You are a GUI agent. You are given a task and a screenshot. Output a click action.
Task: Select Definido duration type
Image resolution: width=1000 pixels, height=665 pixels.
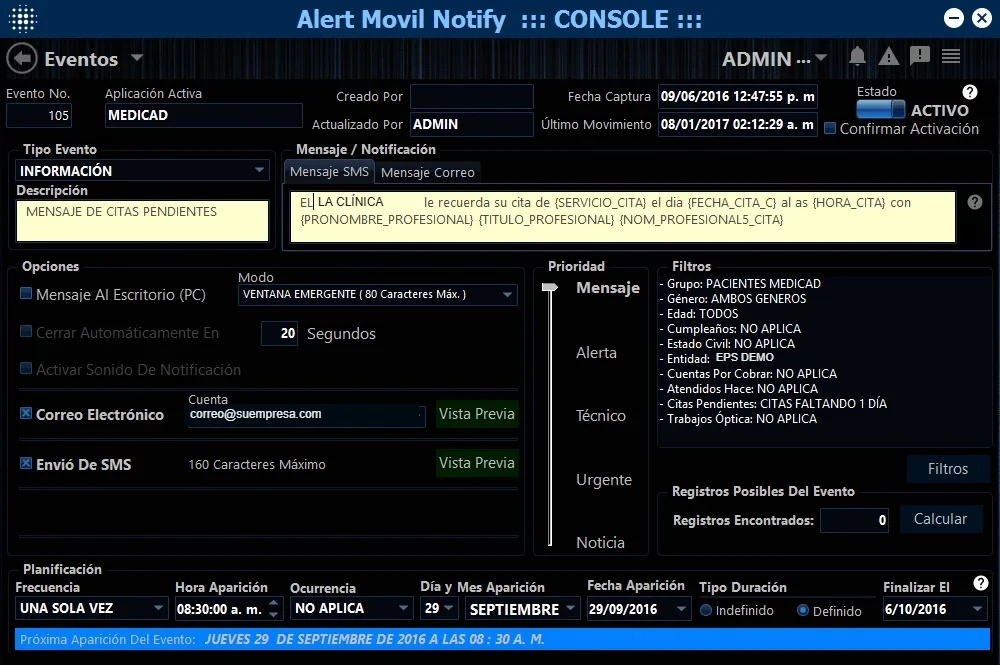(803, 610)
